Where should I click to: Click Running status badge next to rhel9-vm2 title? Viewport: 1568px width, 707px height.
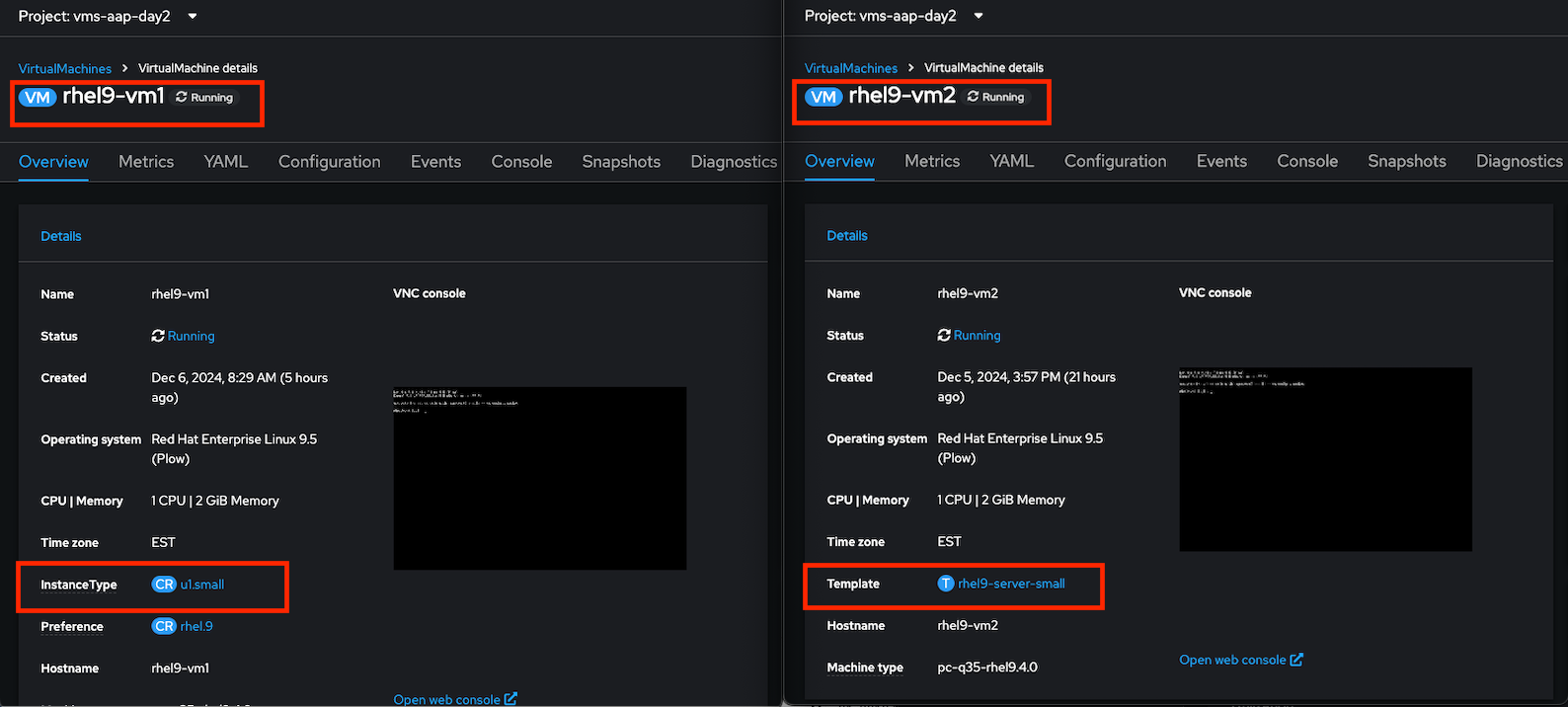[996, 97]
